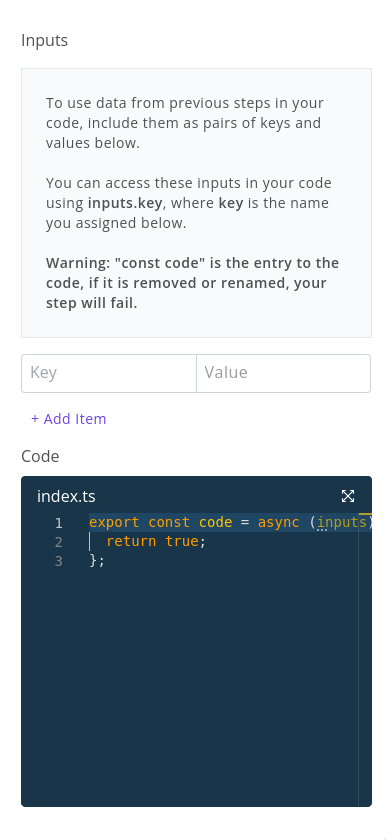Click the empty code editor area
This screenshot has height=840, width=386.
pyautogui.click(x=196, y=688)
